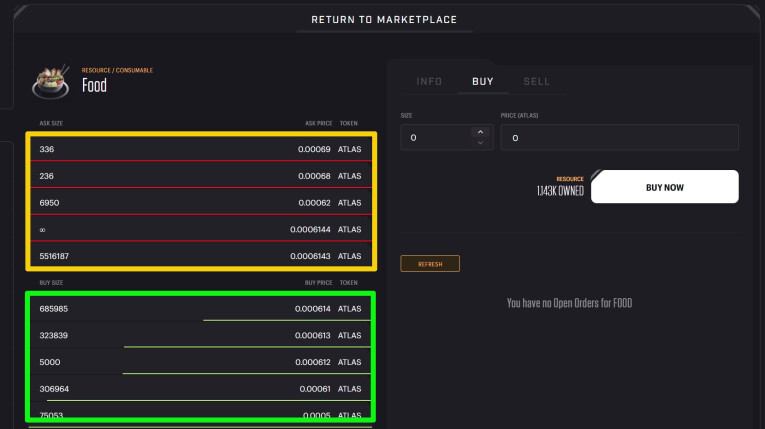Click 'You have no Open Orders for FOOD' message

[569, 303]
